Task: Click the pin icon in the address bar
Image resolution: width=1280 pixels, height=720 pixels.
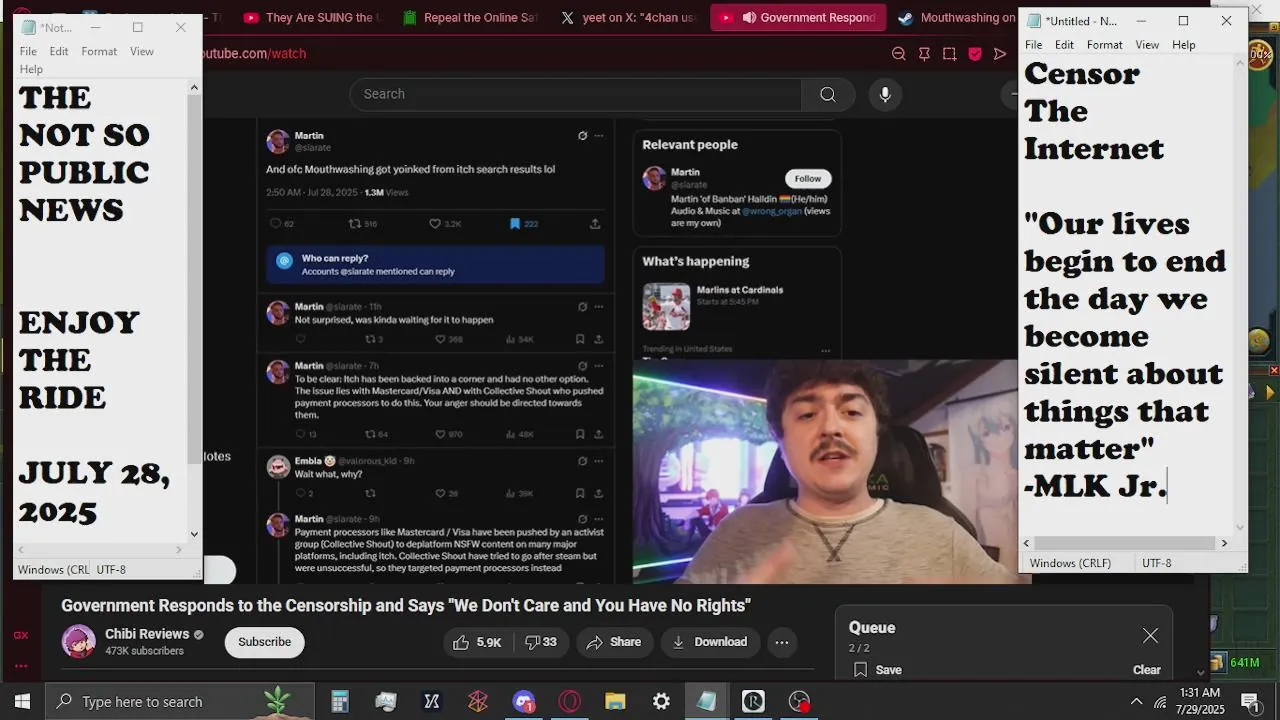Action: coord(924,54)
